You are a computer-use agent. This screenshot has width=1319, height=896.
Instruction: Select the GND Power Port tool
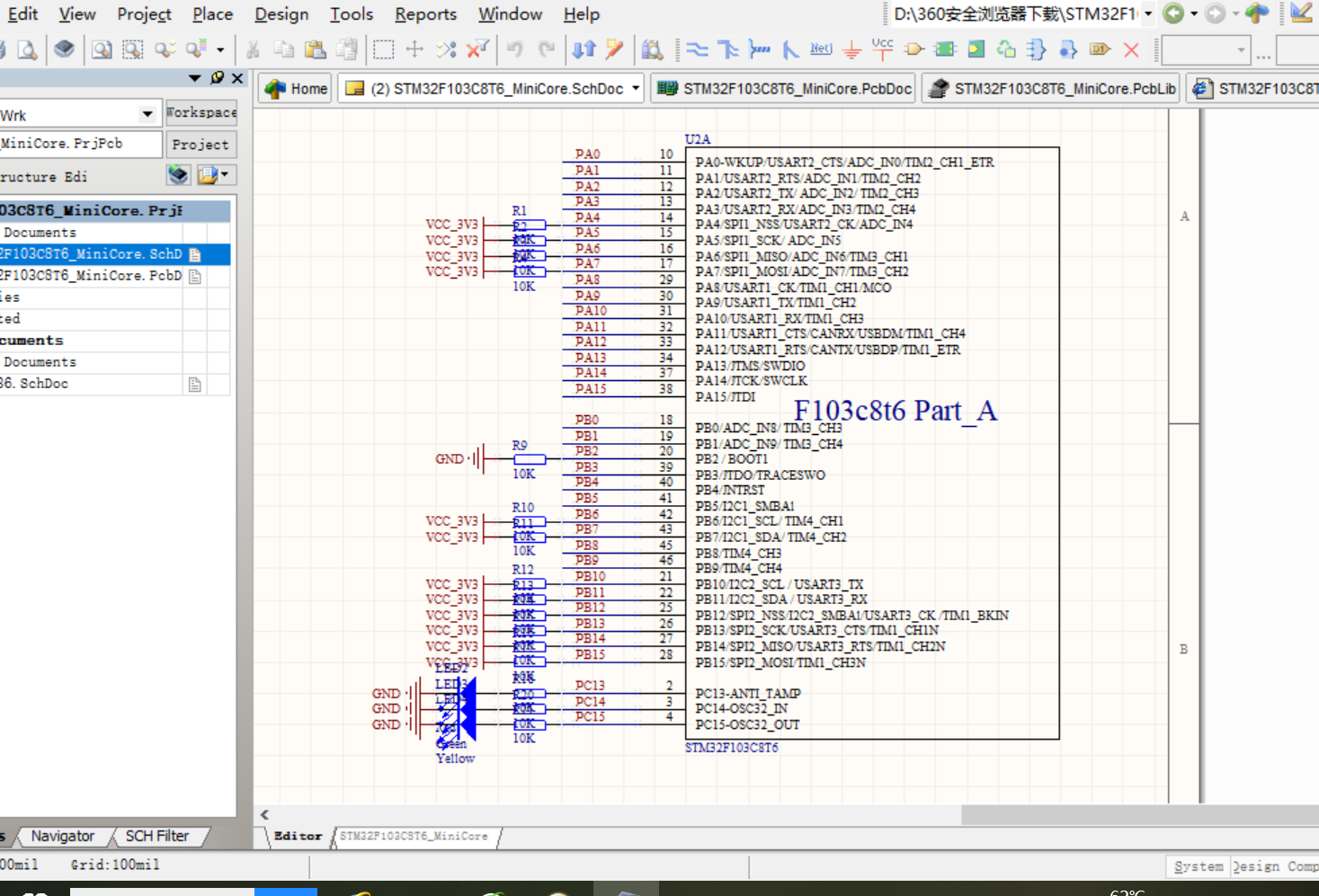[851, 49]
